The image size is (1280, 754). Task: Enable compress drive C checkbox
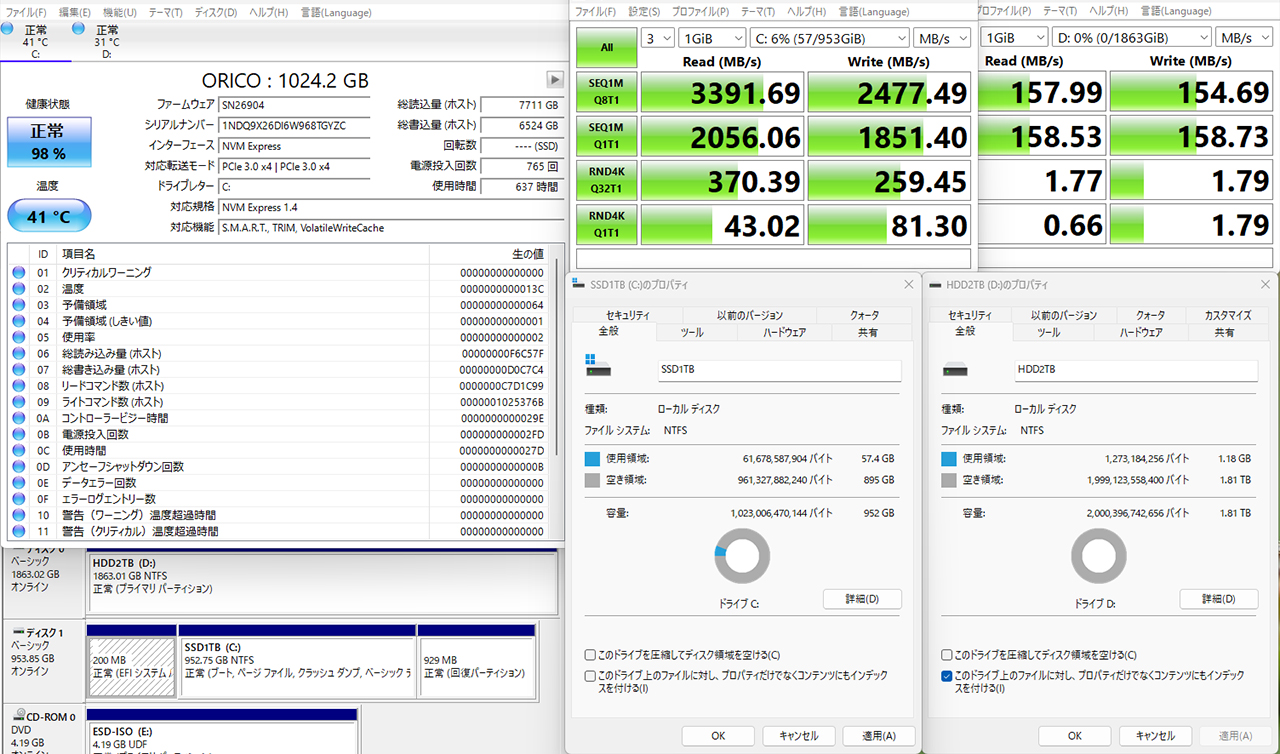(590, 655)
